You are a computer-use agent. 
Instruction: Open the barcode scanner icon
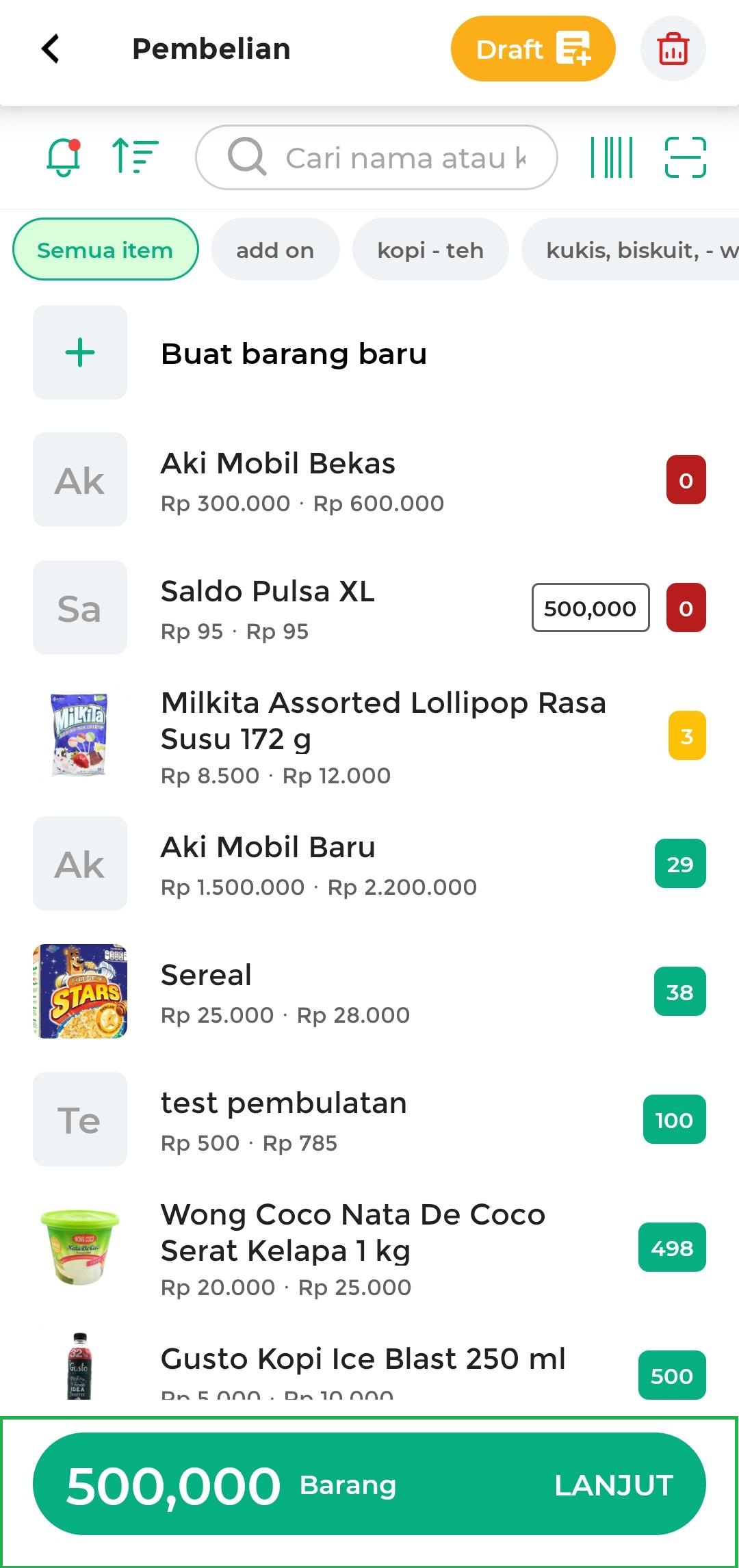point(612,157)
